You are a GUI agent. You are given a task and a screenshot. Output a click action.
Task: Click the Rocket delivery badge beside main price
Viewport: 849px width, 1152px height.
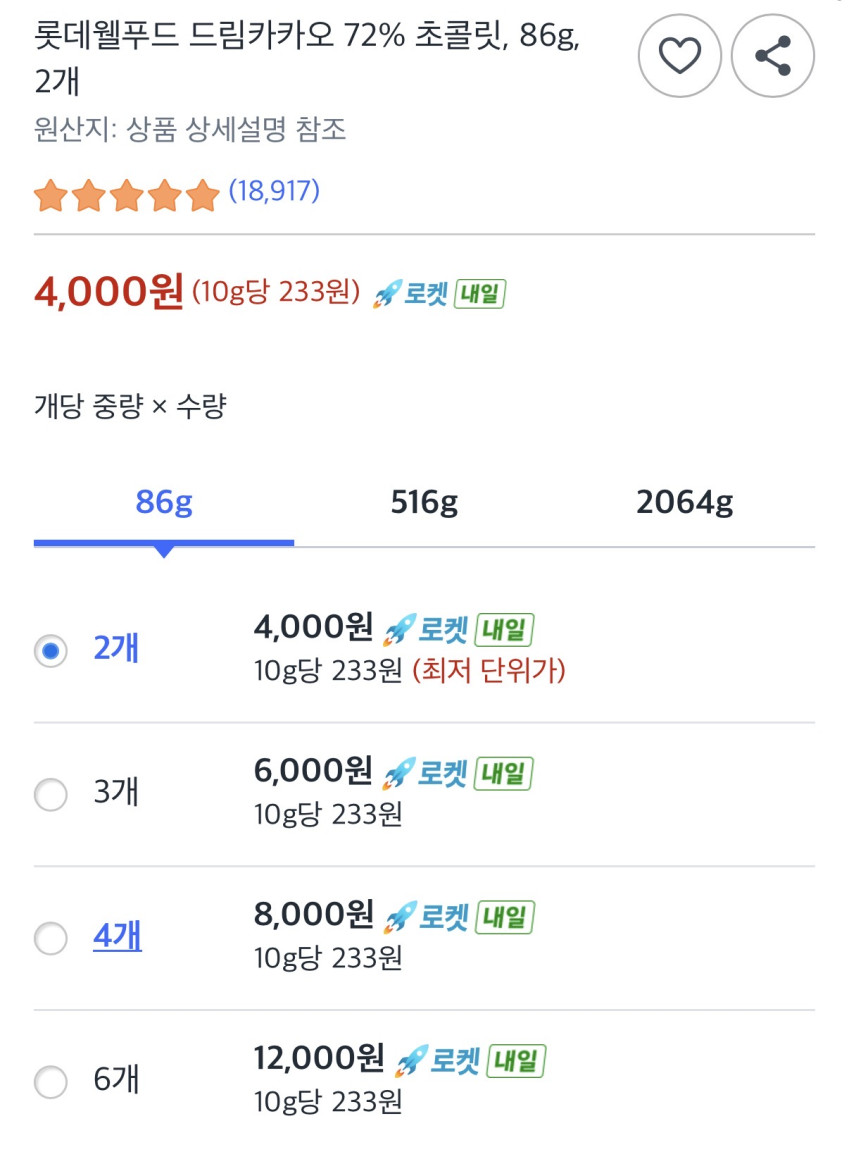pyautogui.click(x=411, y=294)
